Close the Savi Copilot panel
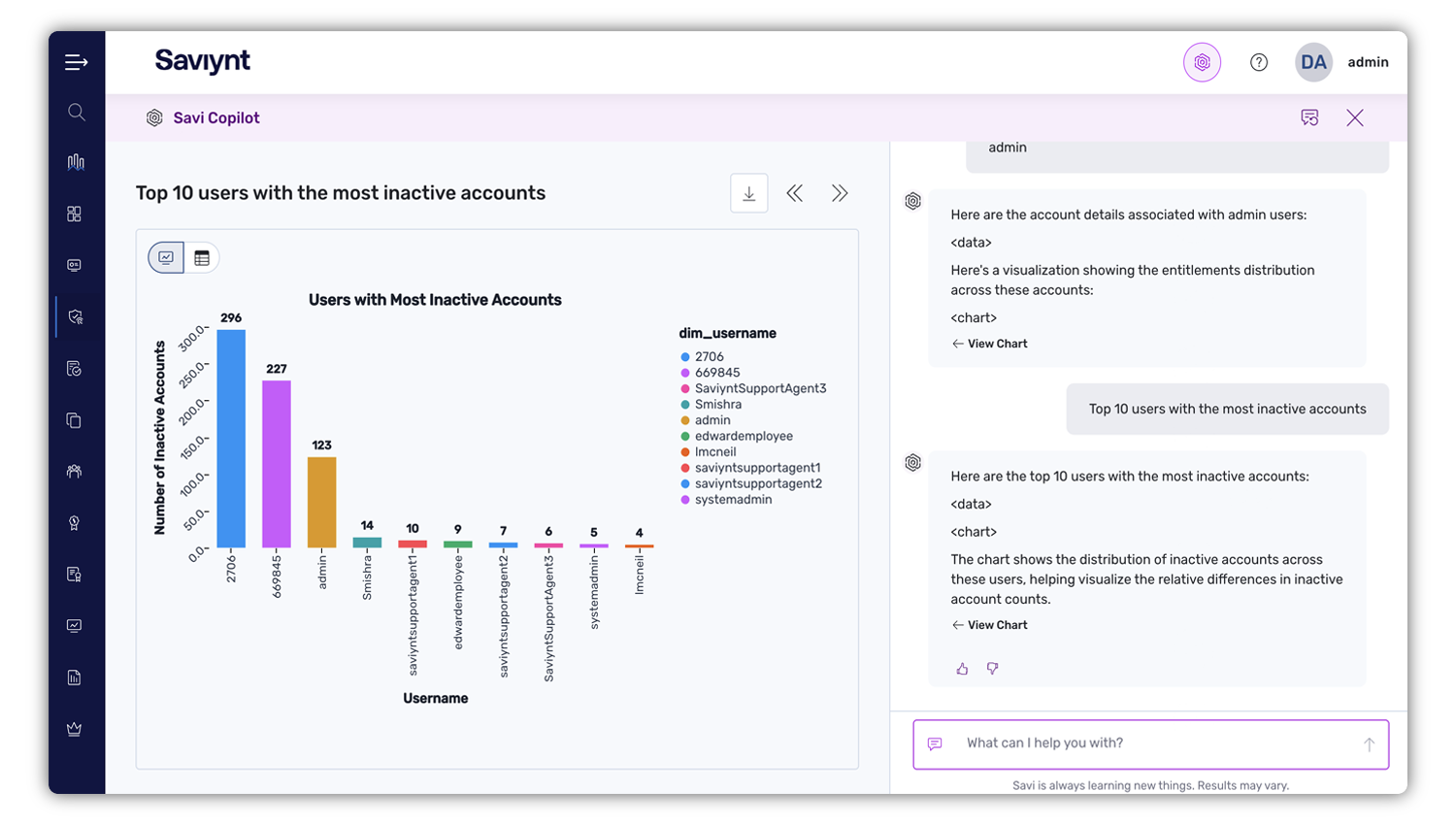Image resolution: width=1456 pixels, height=825 pixels. (1355, 117)
